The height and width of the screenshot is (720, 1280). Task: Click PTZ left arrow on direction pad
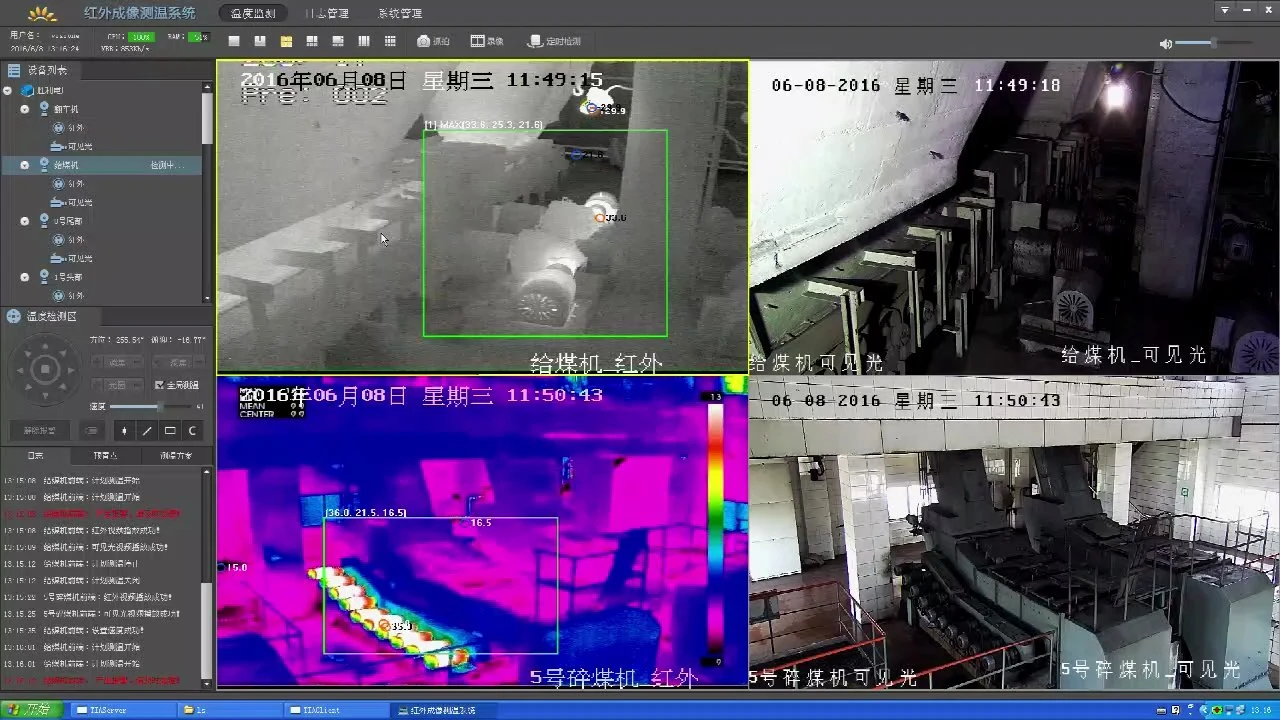point(21,371)
